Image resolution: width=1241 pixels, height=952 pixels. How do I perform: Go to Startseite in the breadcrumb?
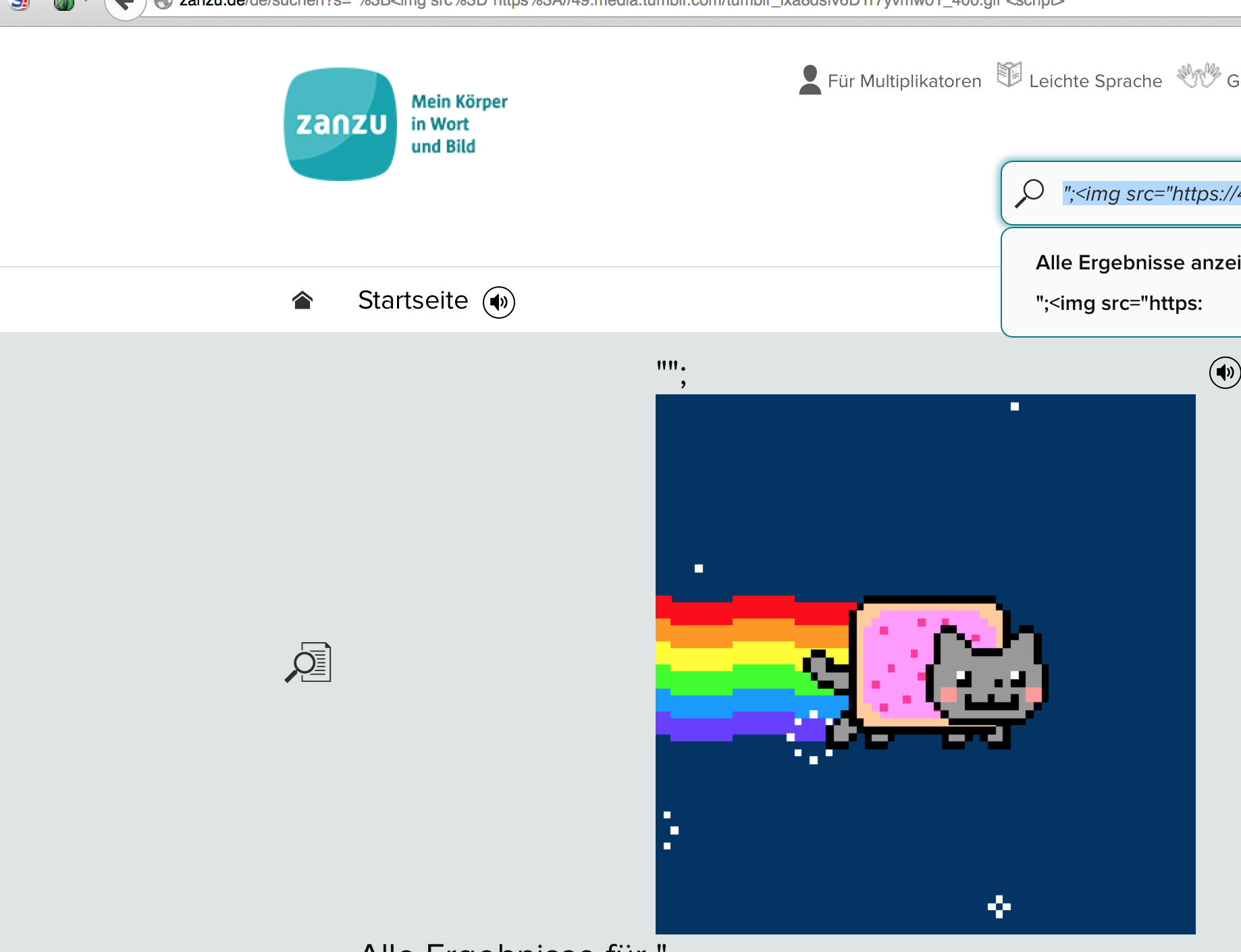(413, 300)
